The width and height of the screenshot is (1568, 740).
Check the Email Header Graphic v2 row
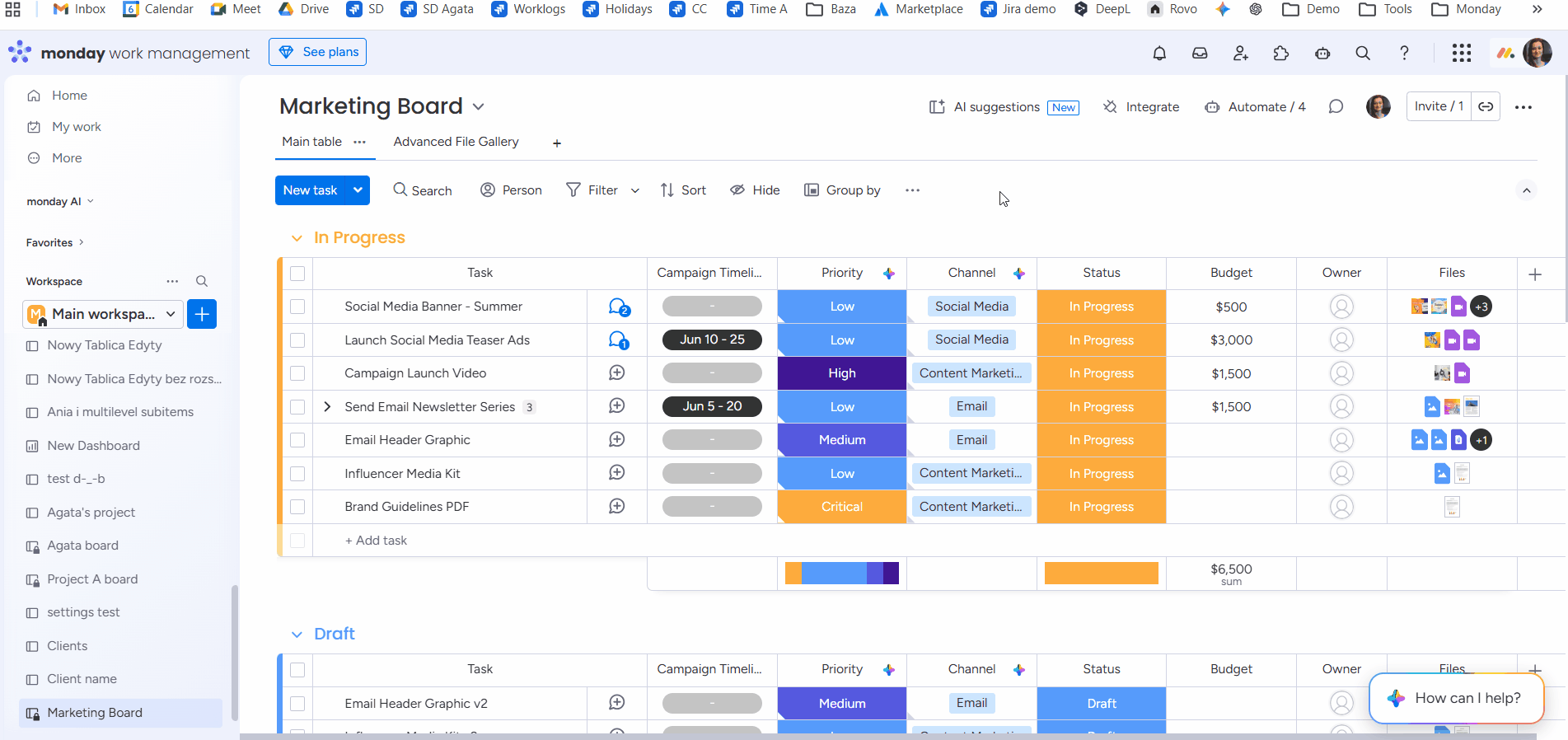tap(297, 704)
